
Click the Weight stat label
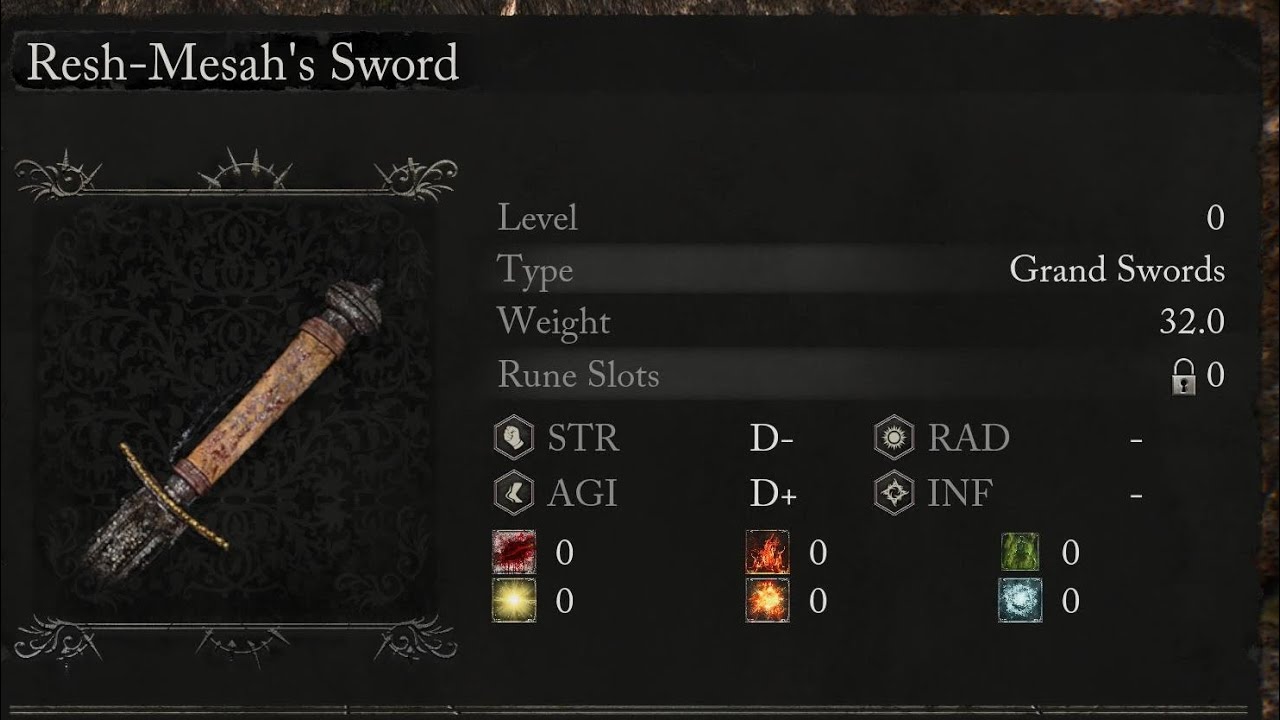(553, 322)
